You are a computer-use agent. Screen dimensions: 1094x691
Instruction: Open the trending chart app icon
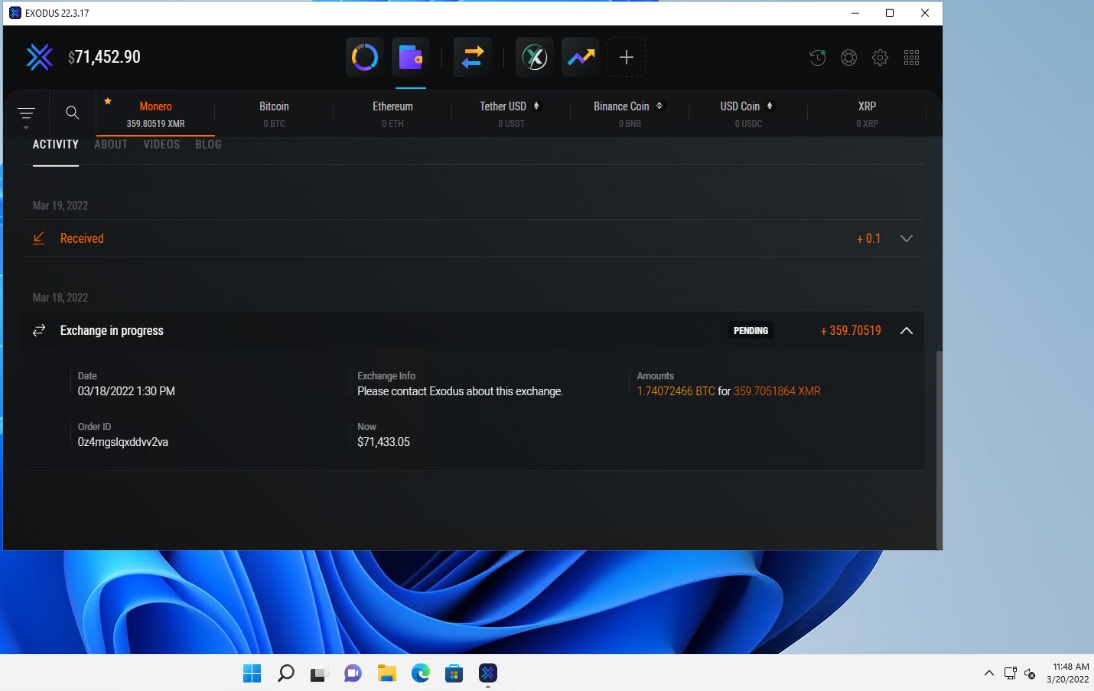click(x=580, y=57)
